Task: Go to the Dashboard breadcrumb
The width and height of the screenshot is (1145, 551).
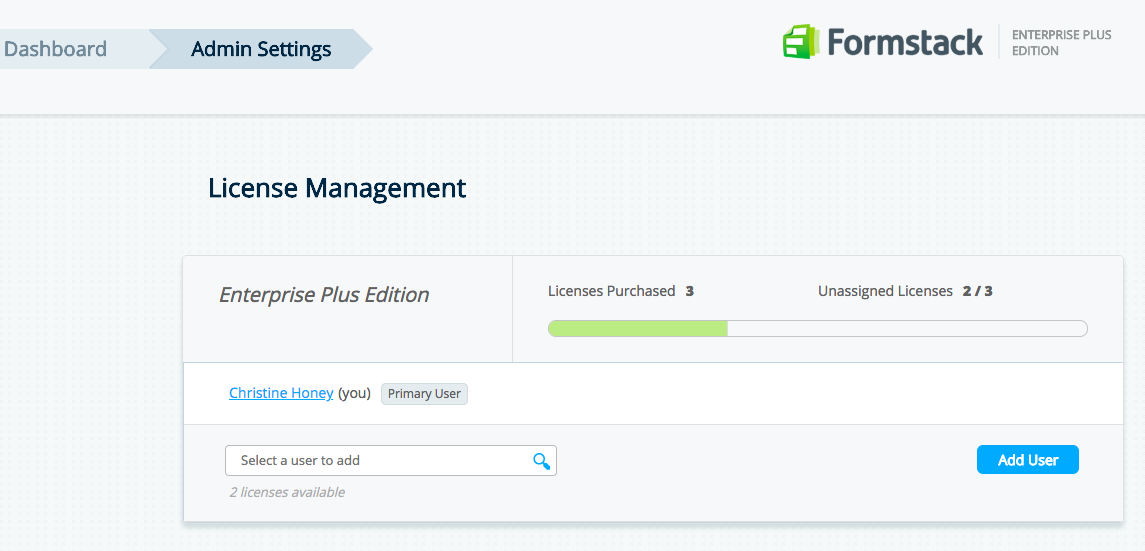Action: pos(55,49)
